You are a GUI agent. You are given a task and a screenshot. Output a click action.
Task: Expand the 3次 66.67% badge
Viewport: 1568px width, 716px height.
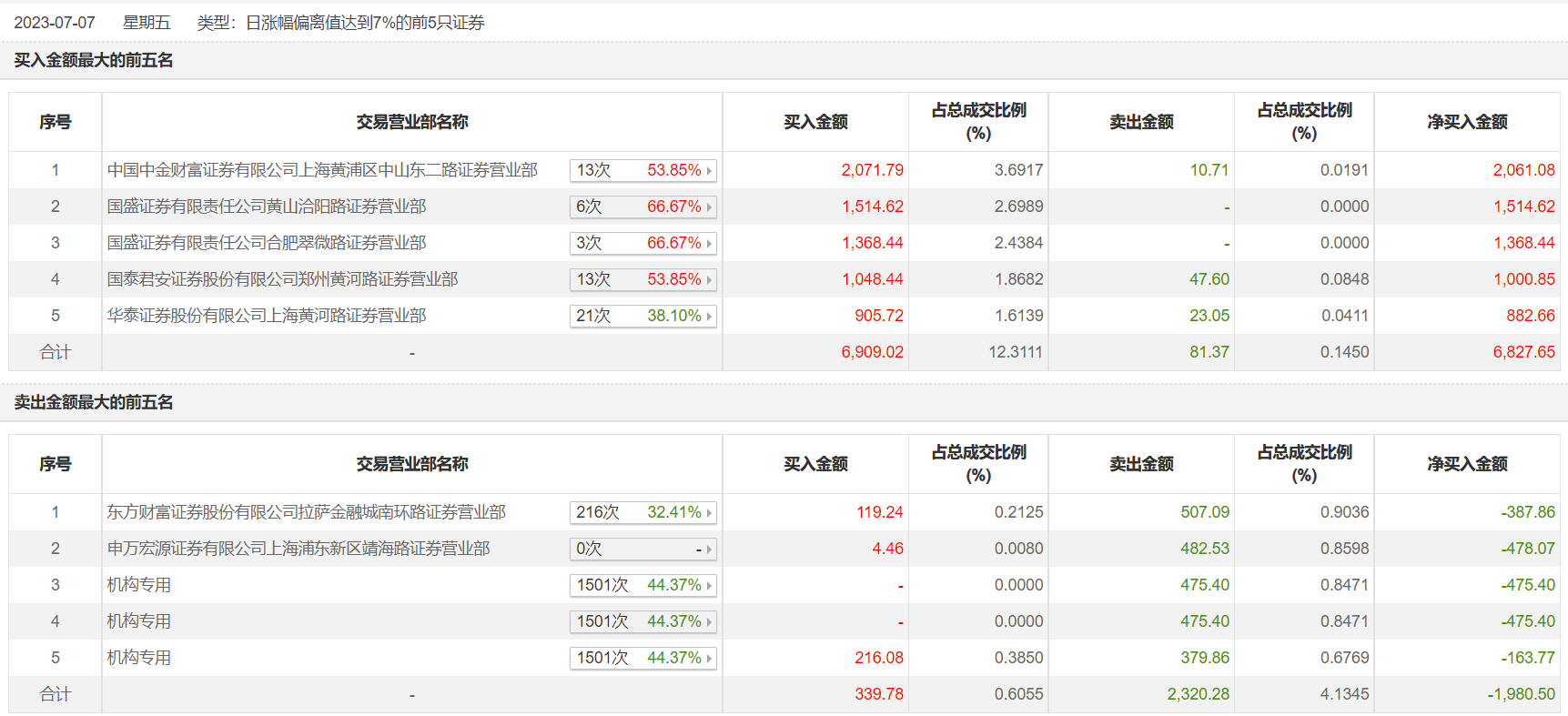tap(642, 243)
